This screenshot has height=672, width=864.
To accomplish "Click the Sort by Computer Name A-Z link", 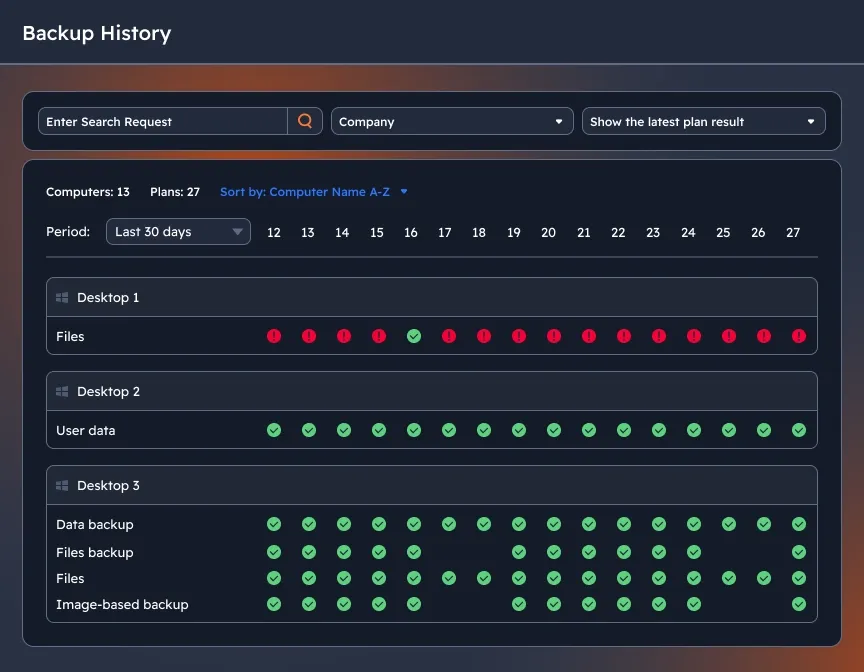I will 305,192.
